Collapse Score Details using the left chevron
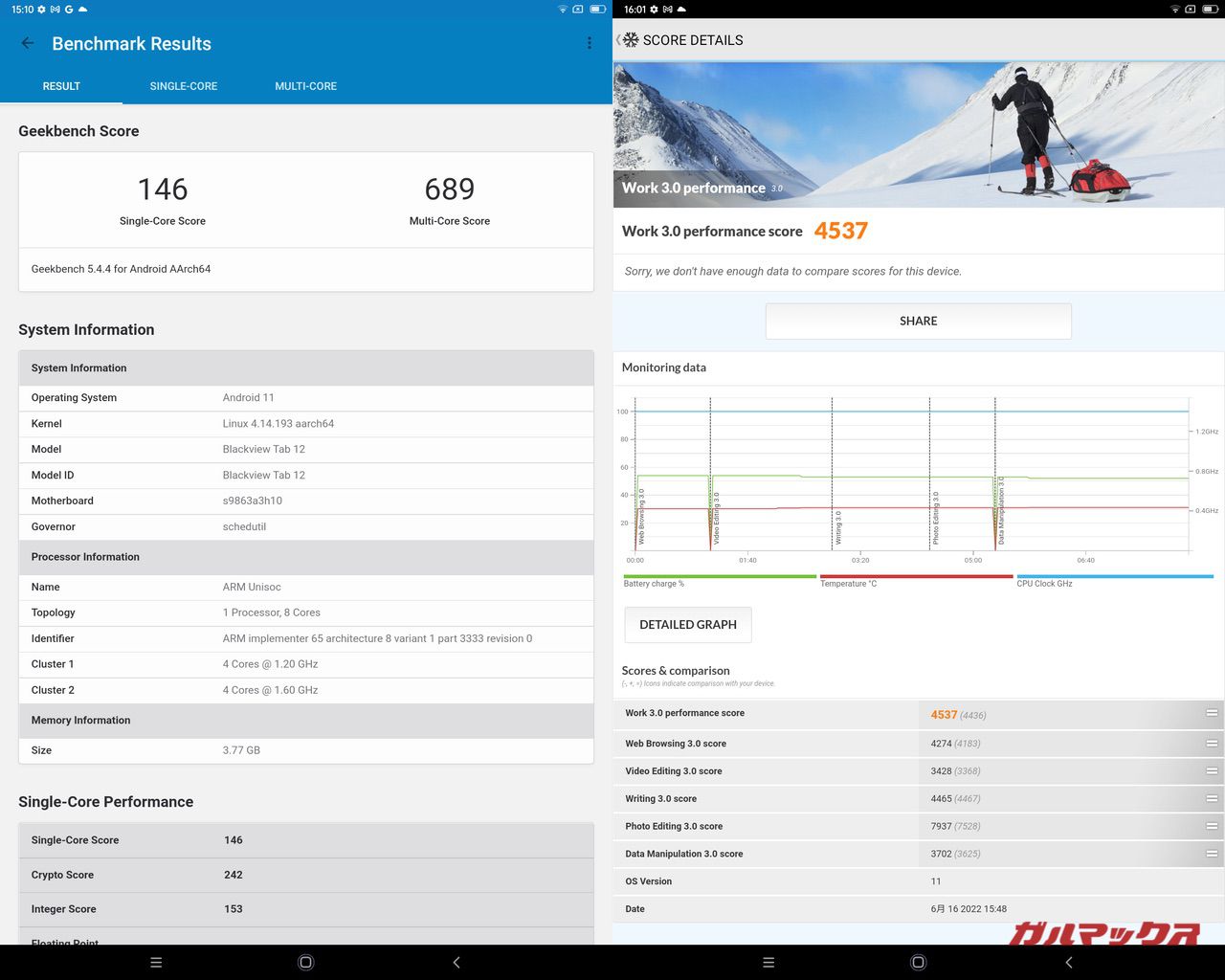The height and width of the screenshot is (980, 1225). (617, 40)
